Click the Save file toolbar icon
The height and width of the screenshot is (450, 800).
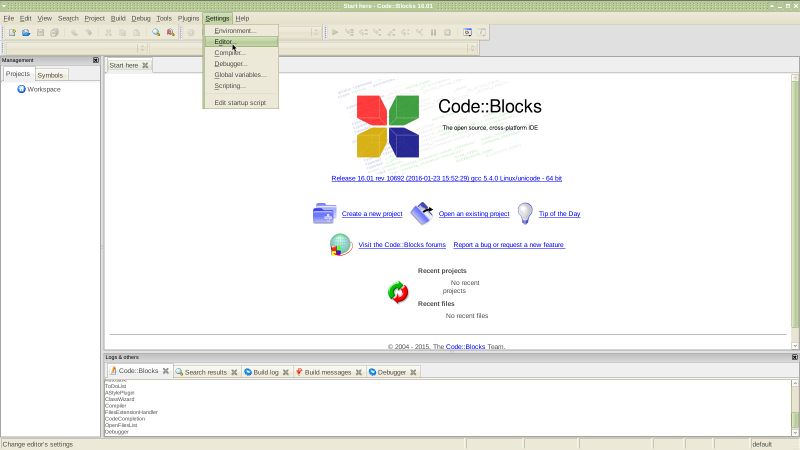coord(40,32)
